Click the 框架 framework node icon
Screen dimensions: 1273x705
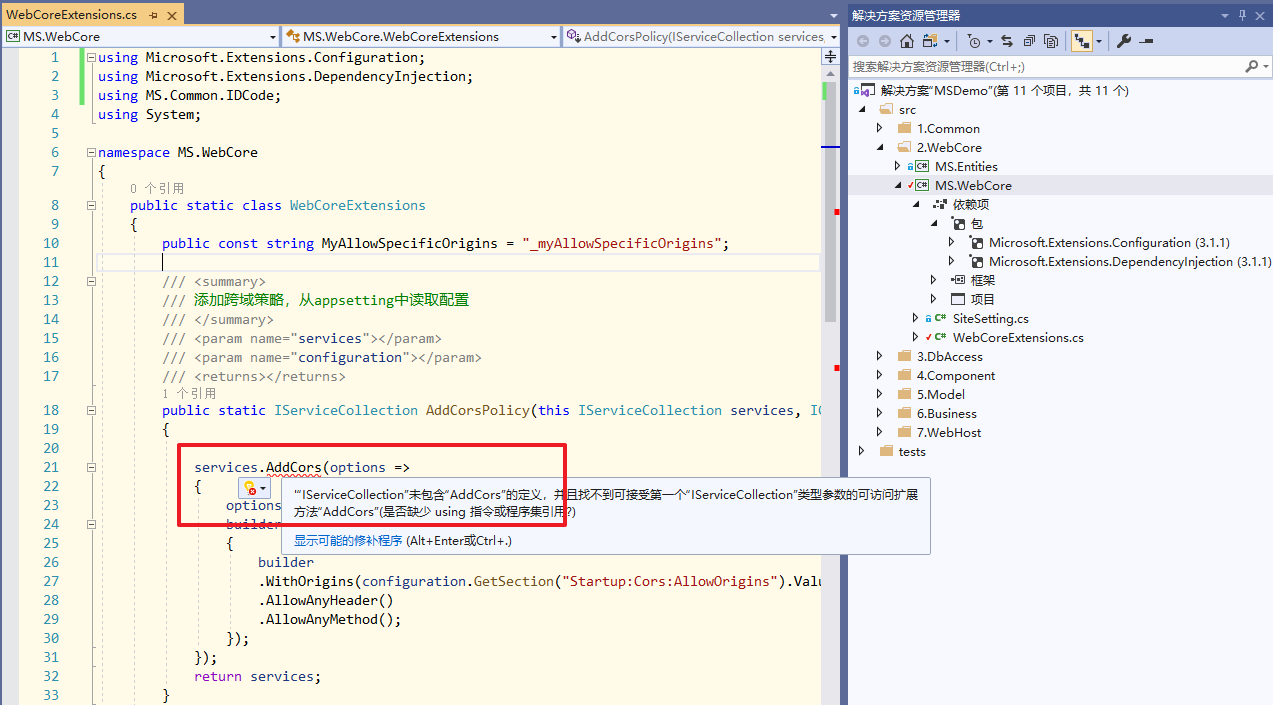958,280
